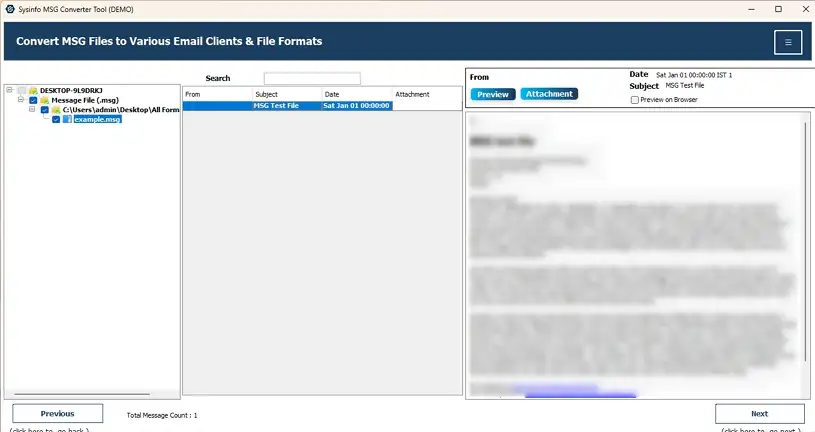The width and height of the screenshot is (815, 432).
Task: Maximize the MSG Converter window
Action: pyautogui.click(x=778, y=9)
